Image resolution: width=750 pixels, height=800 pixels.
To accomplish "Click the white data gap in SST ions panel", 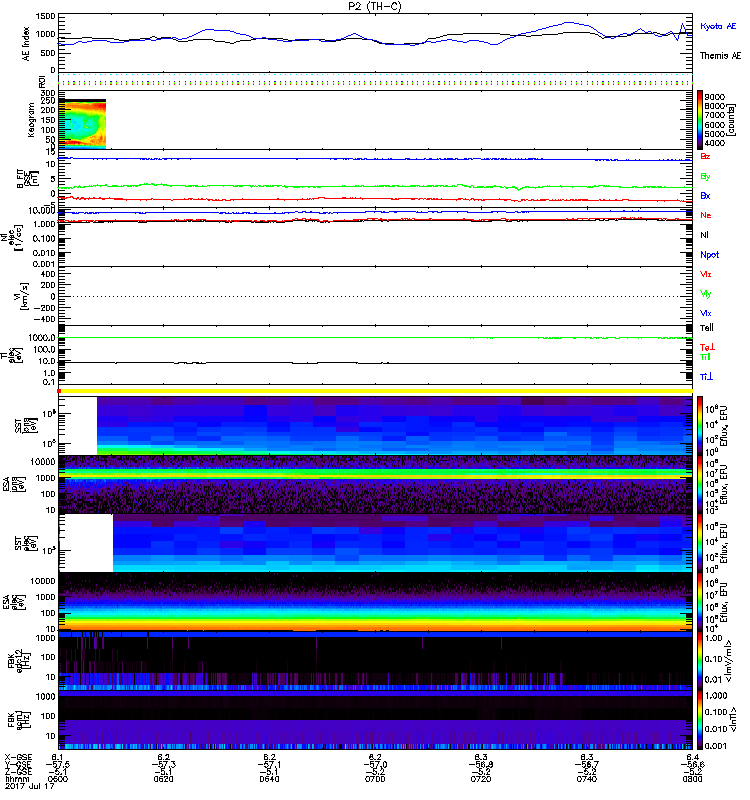I will coord(78,426).
